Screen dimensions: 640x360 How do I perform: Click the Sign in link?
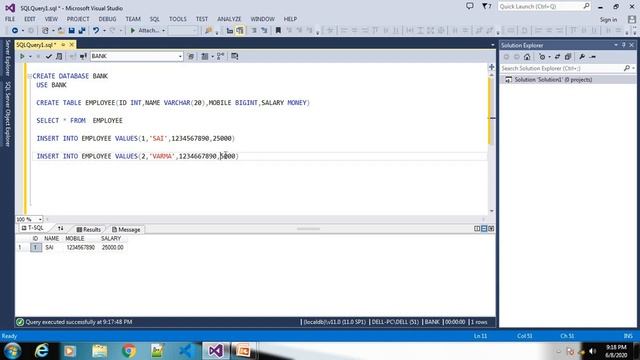pos(608,20)
